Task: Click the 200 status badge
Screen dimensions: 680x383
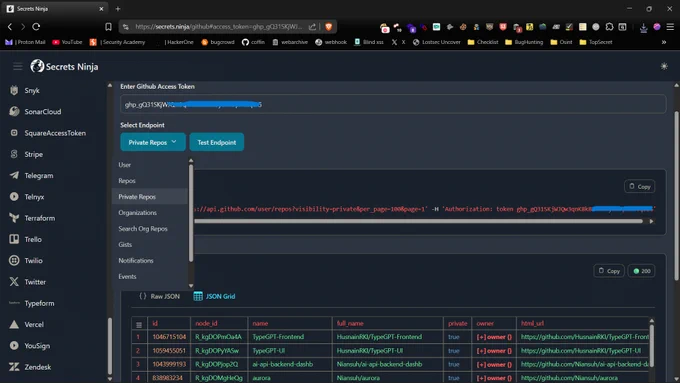Action: (641, 271)
